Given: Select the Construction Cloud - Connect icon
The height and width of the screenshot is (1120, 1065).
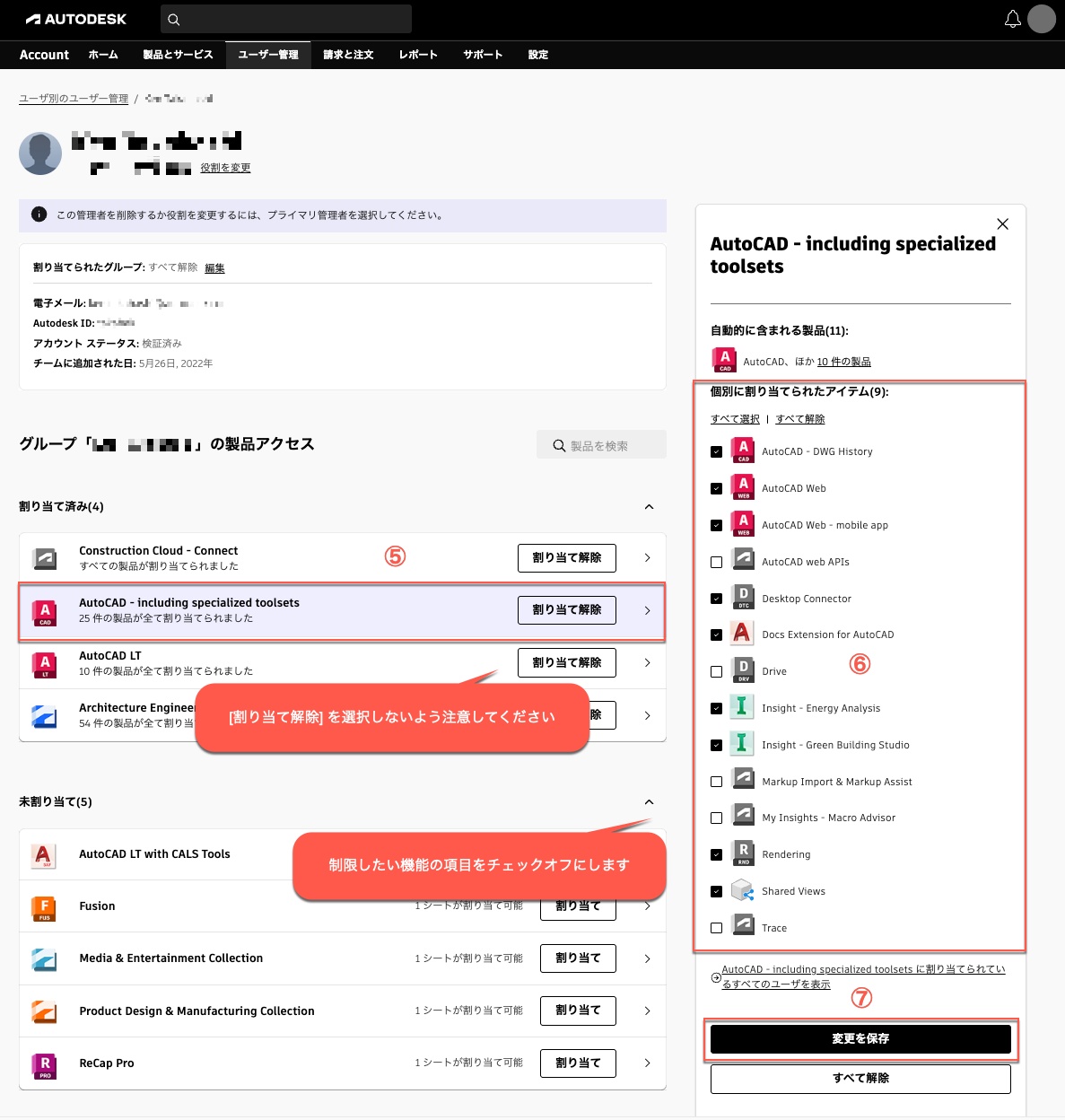Looking at the screenshot, I should (x=44, y=557).
